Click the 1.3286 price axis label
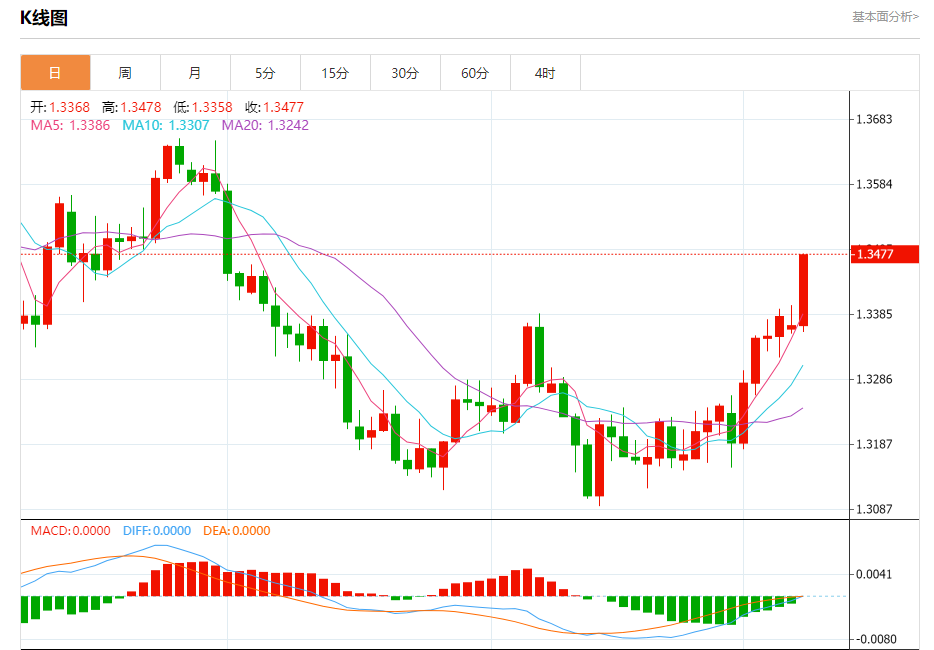Screen dimensions: 934x650 click(x=874, y=379)
